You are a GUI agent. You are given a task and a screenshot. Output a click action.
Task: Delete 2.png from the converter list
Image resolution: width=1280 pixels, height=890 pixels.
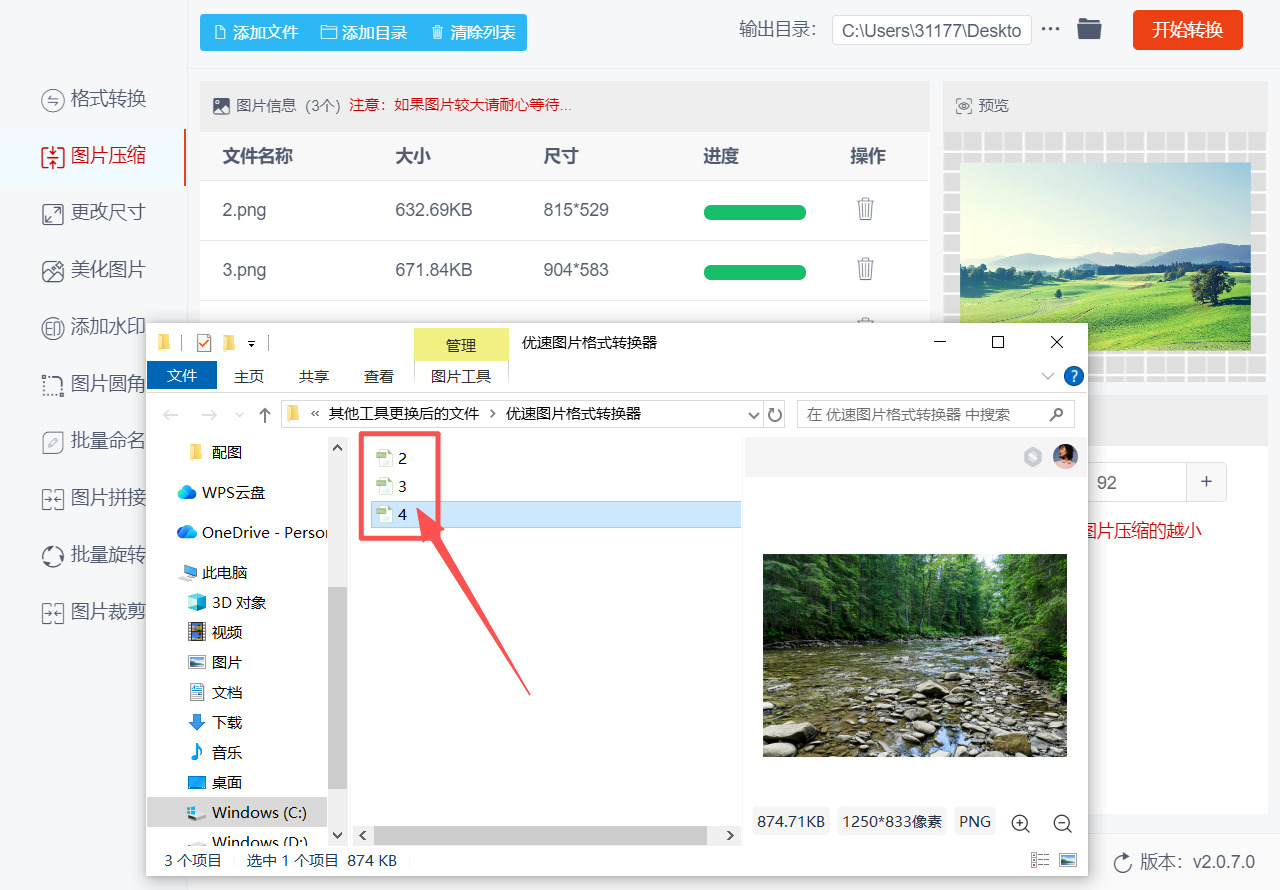point(865,210)
